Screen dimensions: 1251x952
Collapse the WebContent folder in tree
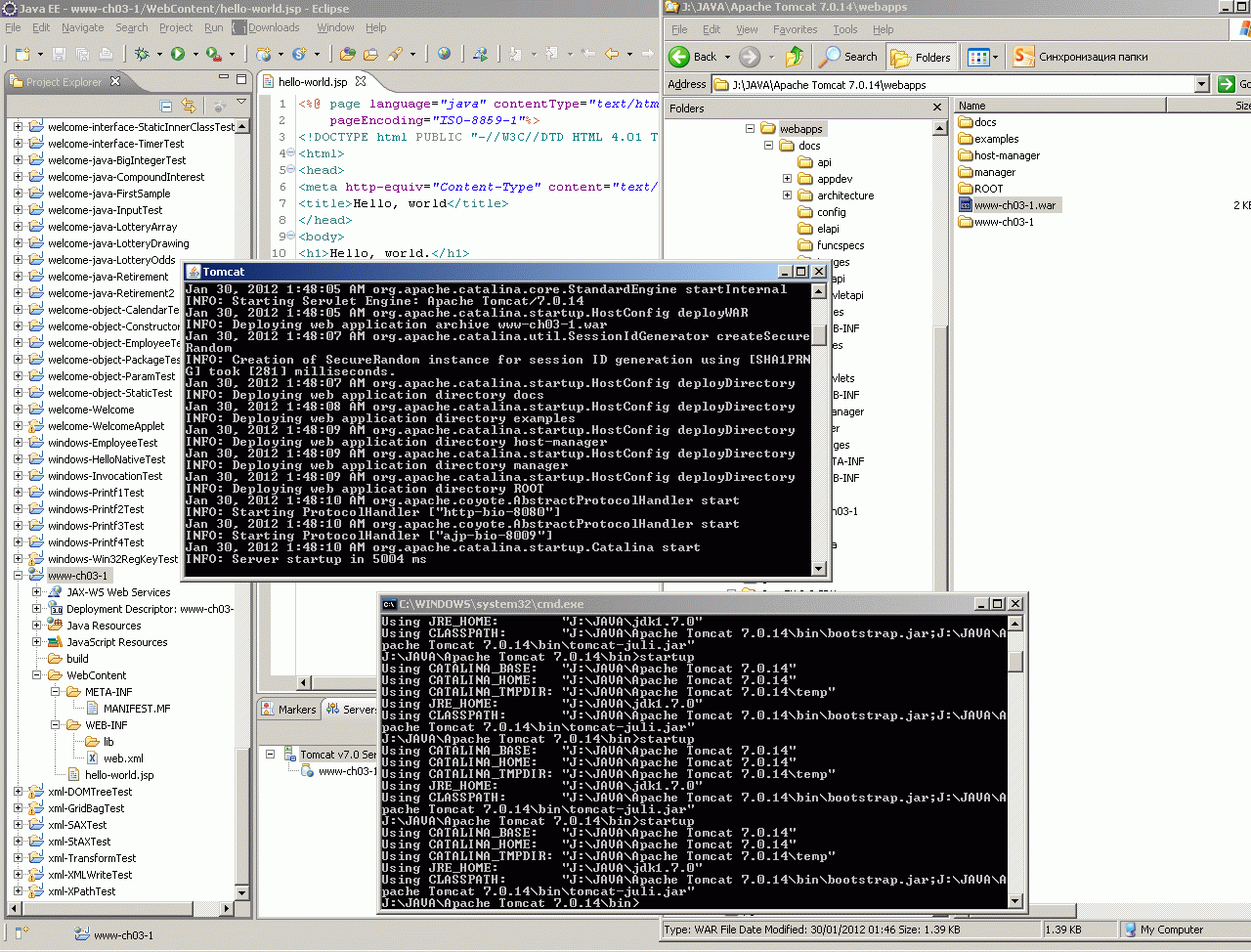tap(37, 675)
